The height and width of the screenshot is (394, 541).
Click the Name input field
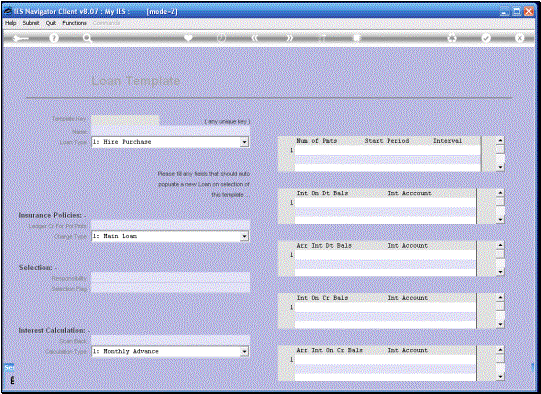pos(170,131)
